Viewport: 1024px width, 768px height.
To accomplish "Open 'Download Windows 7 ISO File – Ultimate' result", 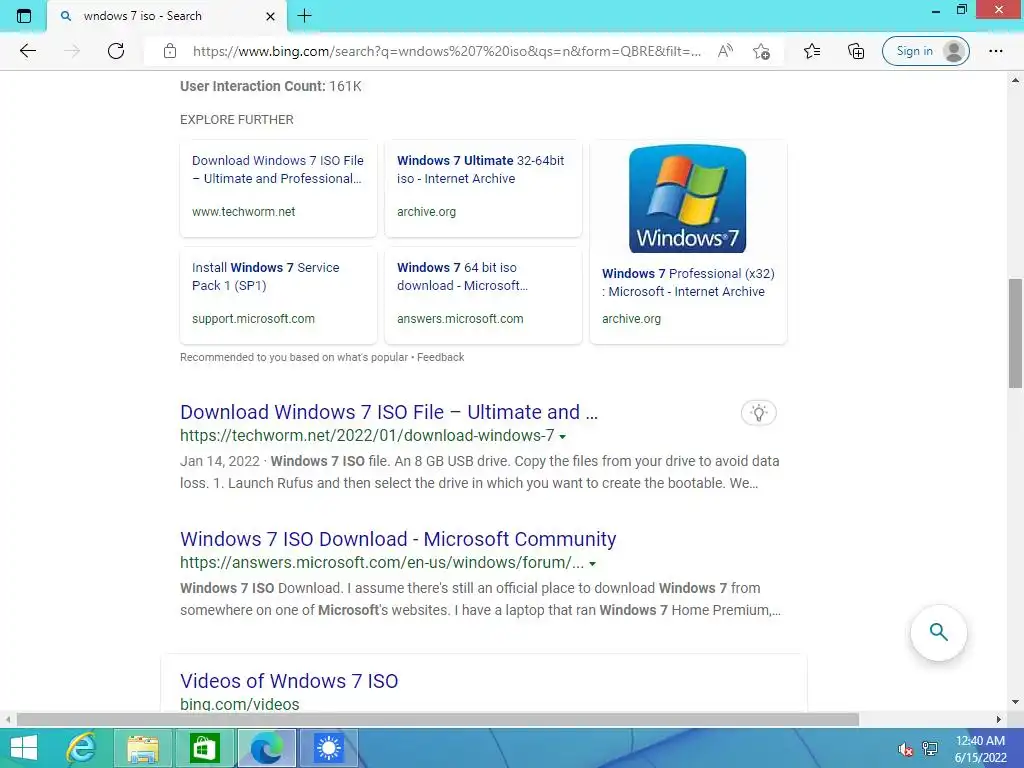I will click(x=389, y=412).
